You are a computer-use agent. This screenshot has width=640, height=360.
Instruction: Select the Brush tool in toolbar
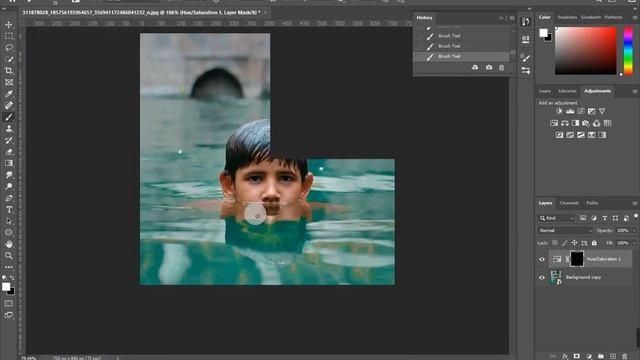click(9, 117)
